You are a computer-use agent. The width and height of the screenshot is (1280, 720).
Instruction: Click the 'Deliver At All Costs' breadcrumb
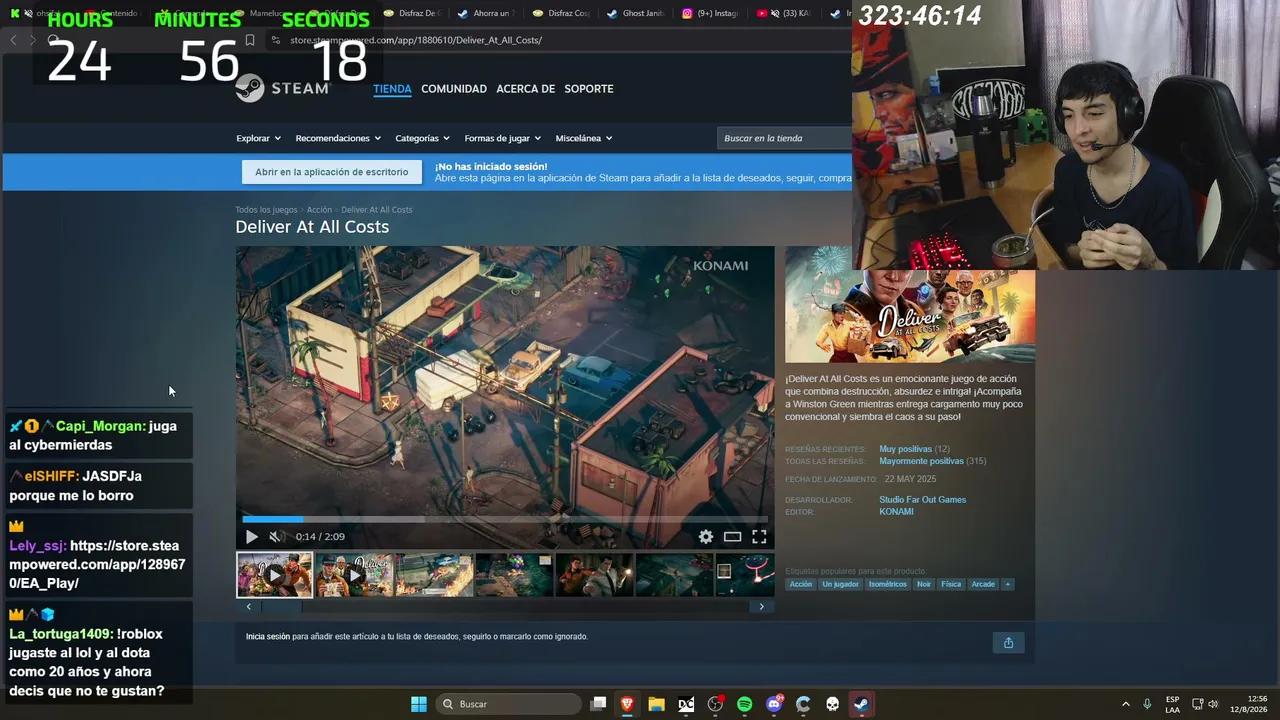pyautogui.click(x=376, y=210)
